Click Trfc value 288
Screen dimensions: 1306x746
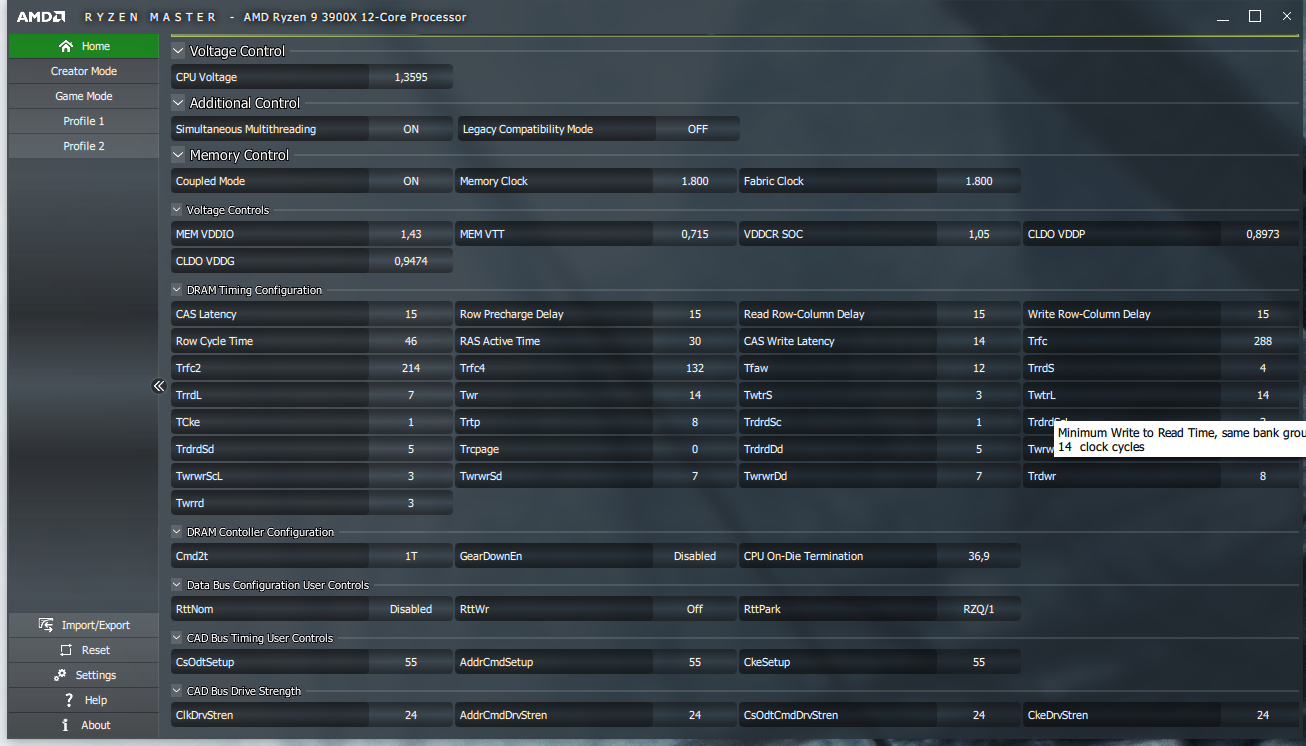[x=1263, y=341]
